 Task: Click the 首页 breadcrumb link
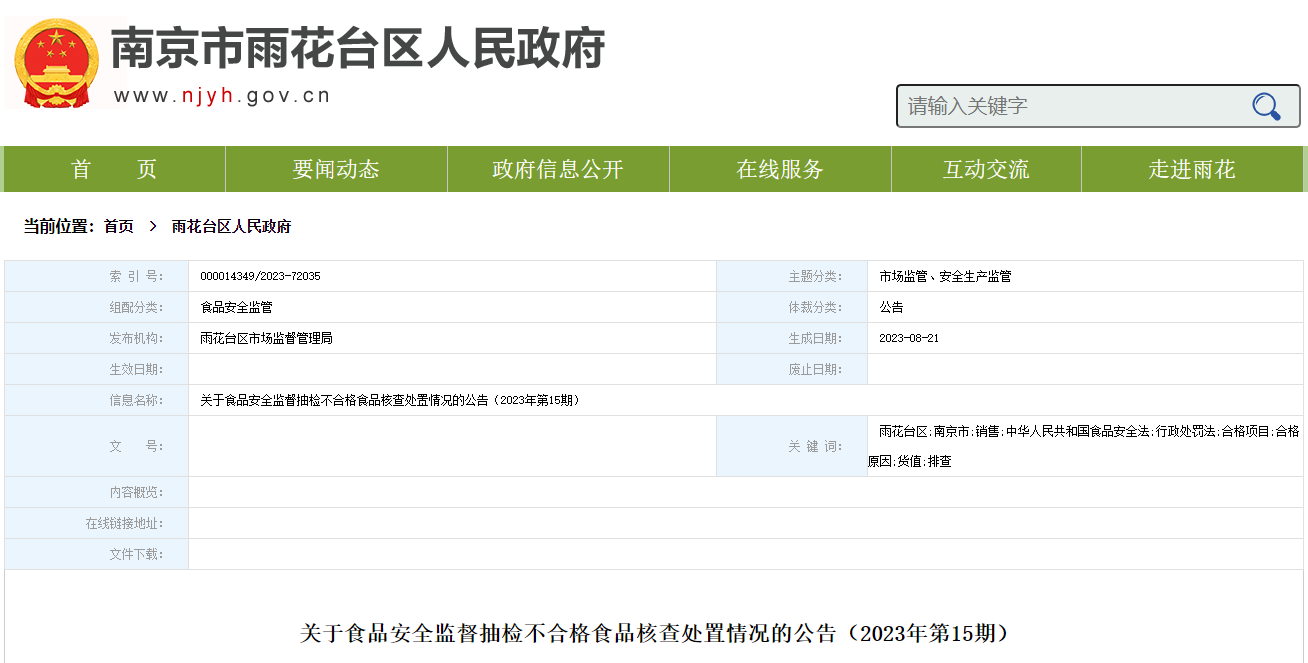119,227
